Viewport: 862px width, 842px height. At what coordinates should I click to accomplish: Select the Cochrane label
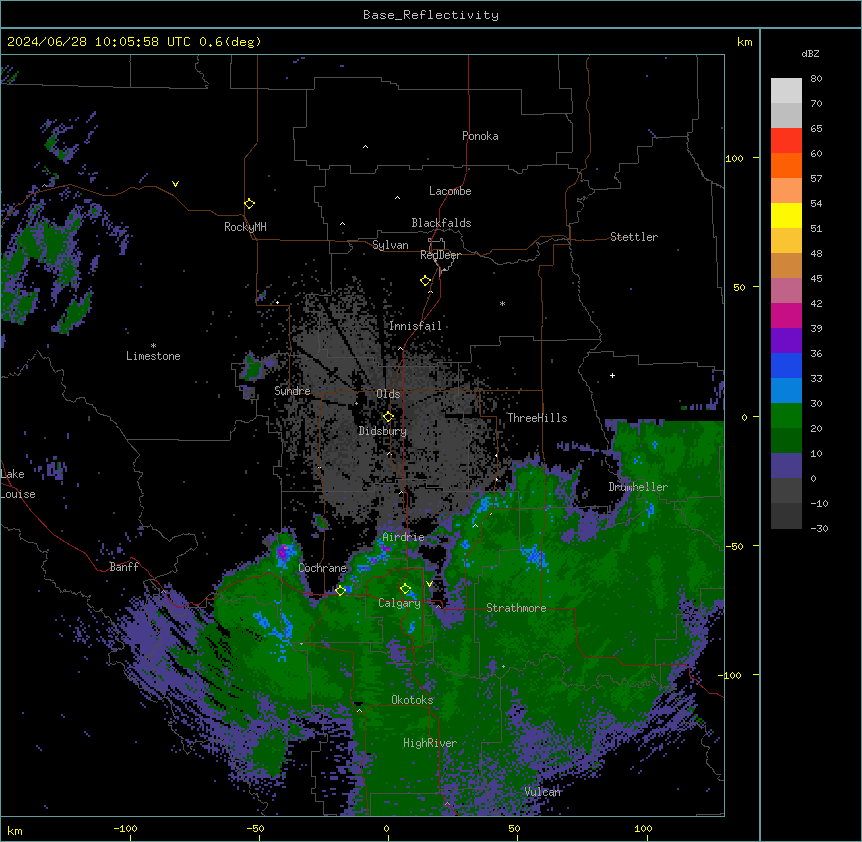click(x=322, y=568)
